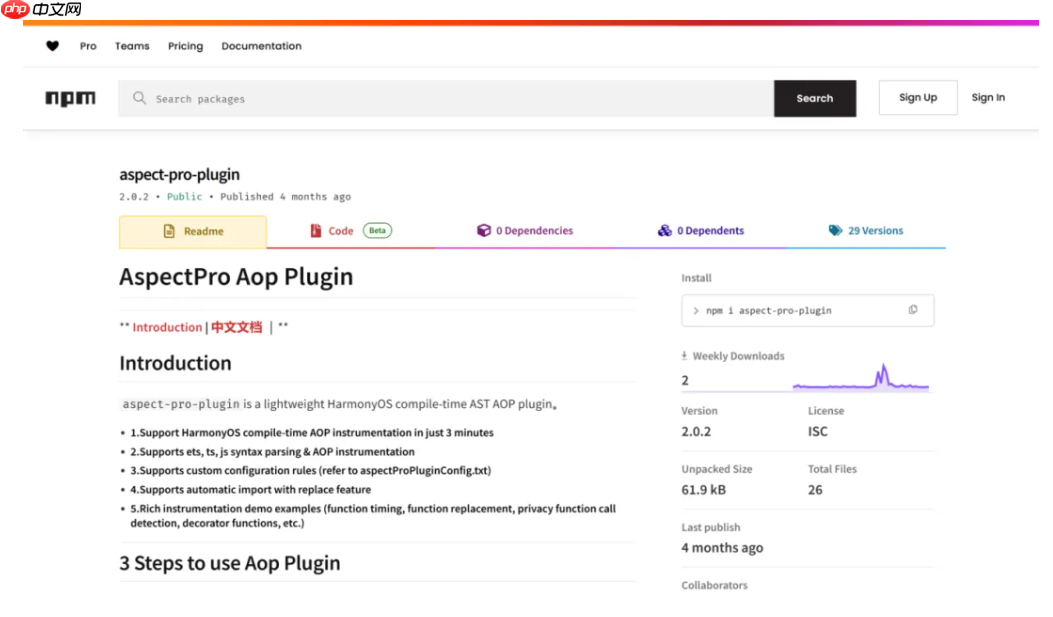Screen dimensions: 1053x617
Task: Click the Sign In link
Action: coord(988,98)
